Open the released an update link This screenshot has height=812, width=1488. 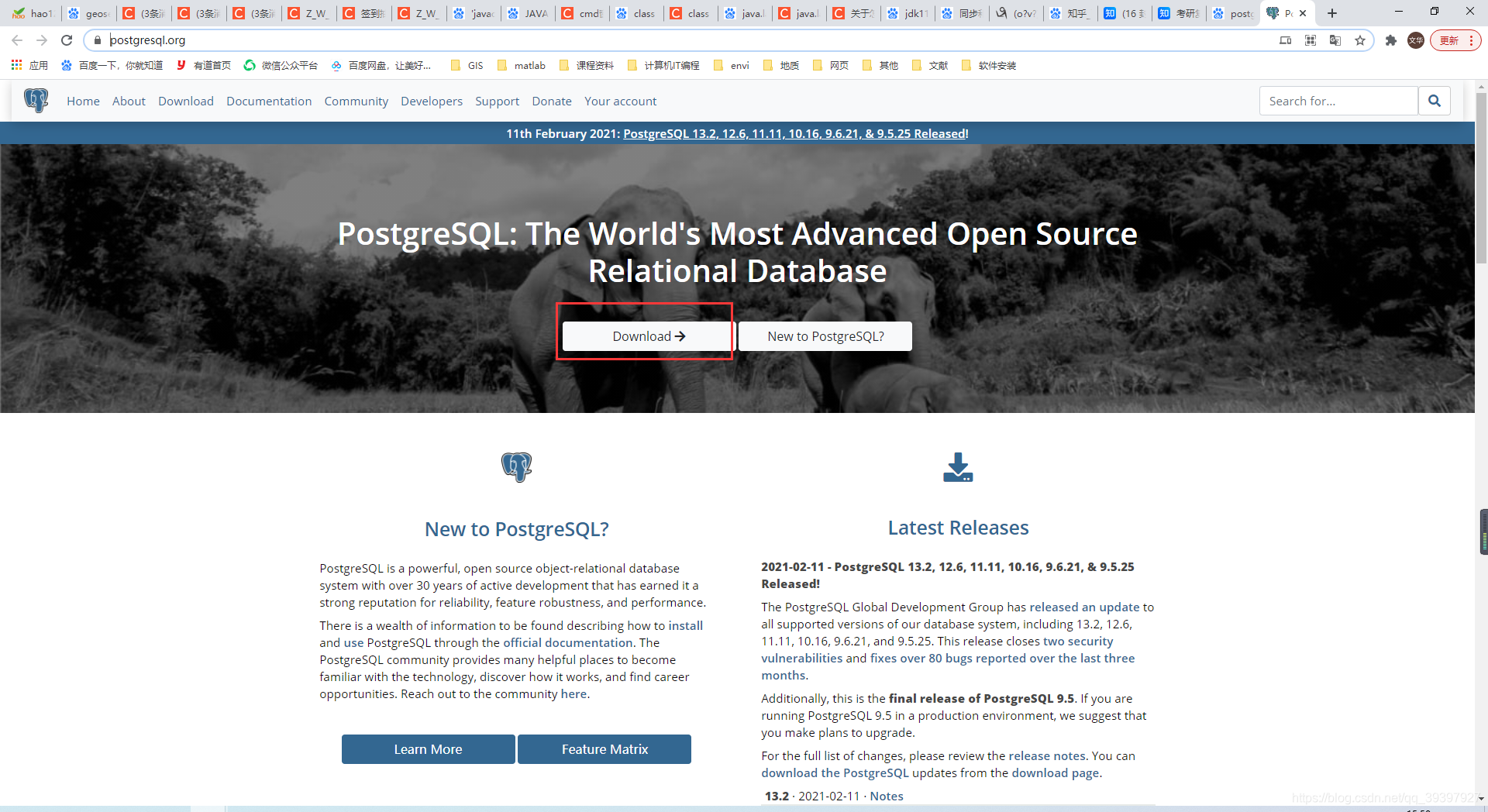pyautogui.click(x=1084, y=607)
